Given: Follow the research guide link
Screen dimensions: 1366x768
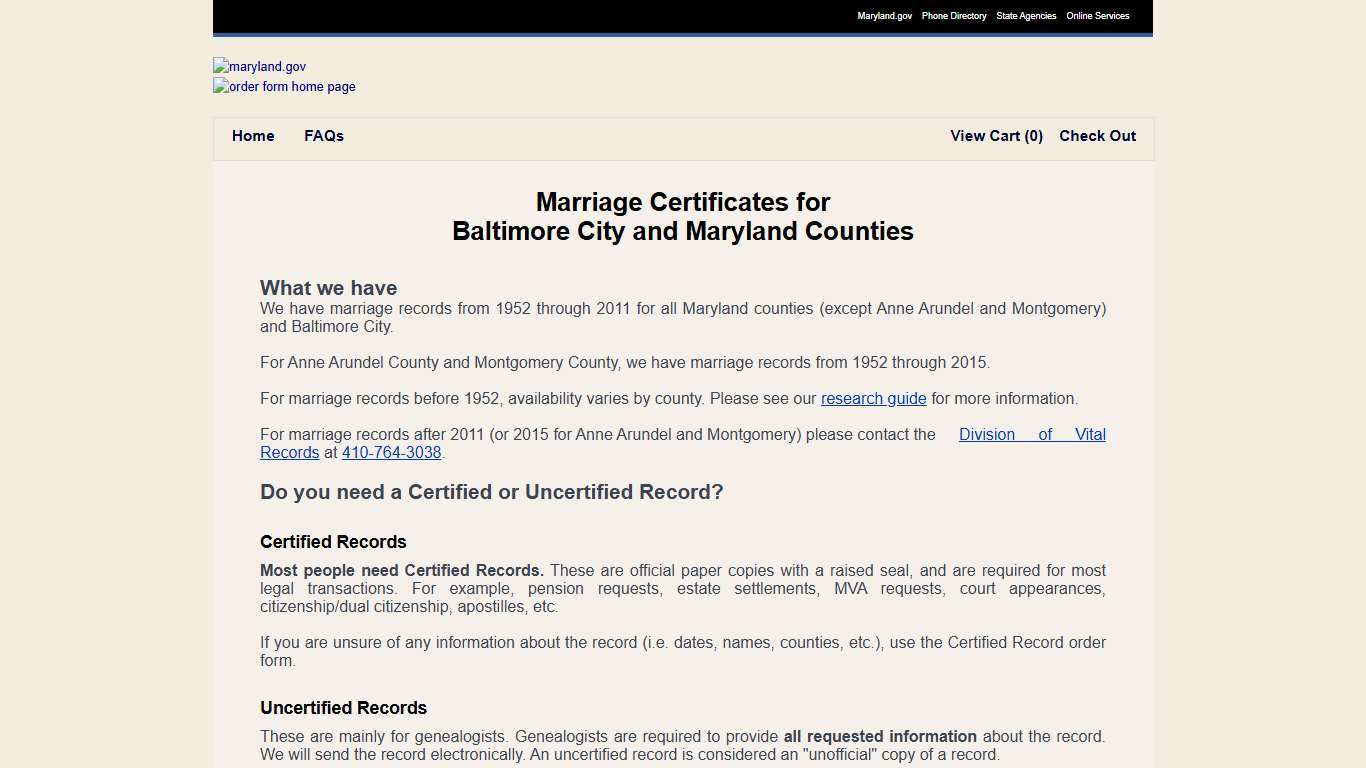Looking at the screenshot, I should [x=873, y=399].
